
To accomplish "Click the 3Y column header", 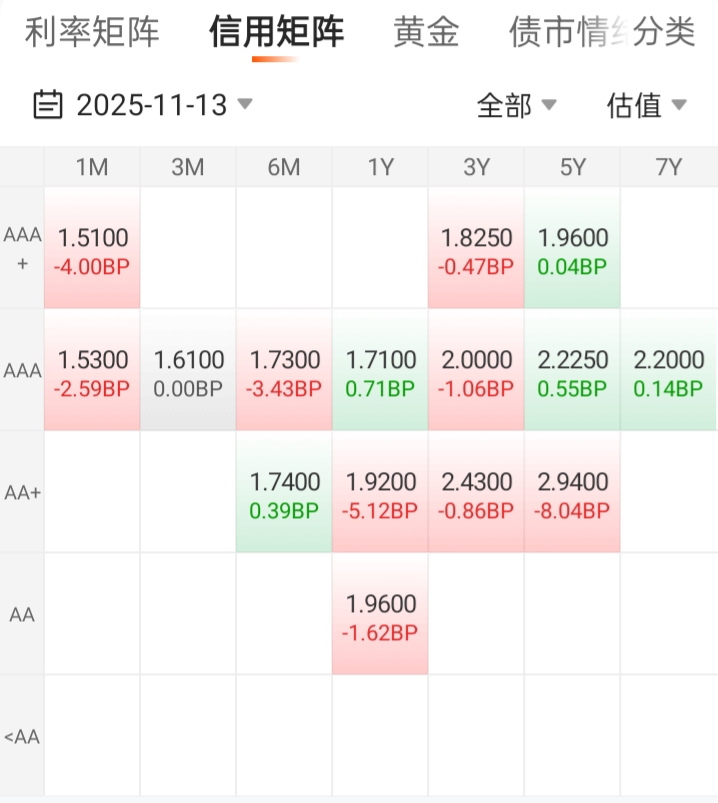I will [x=476, y=167].
